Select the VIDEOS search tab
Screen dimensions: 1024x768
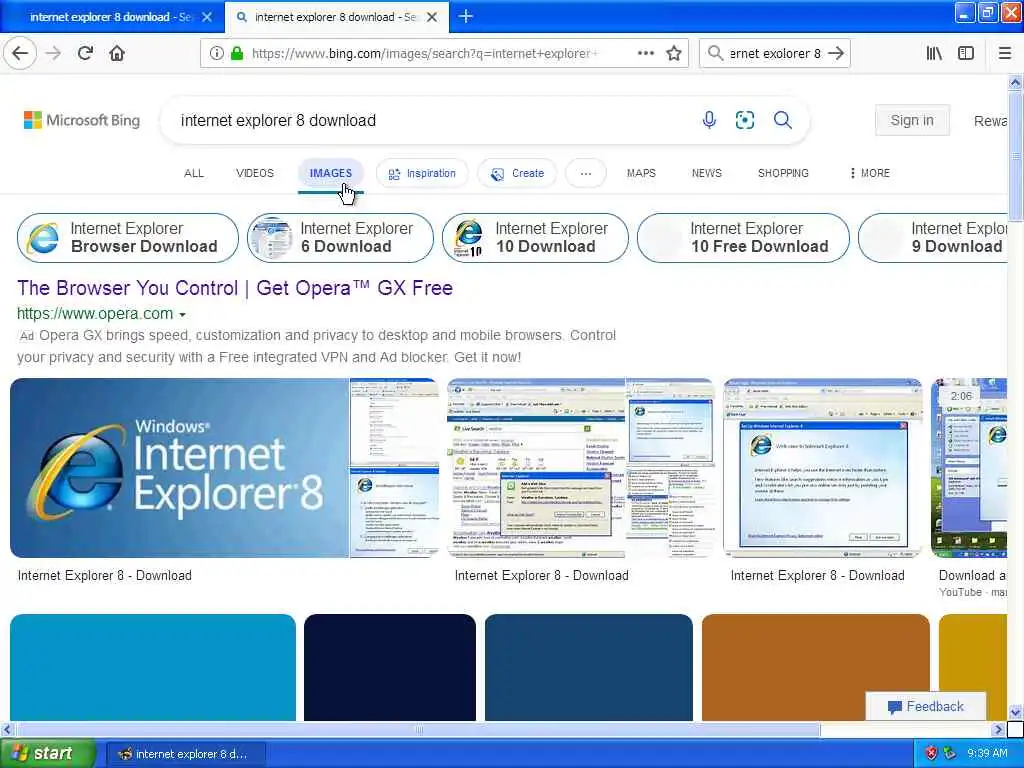point(255,173)
